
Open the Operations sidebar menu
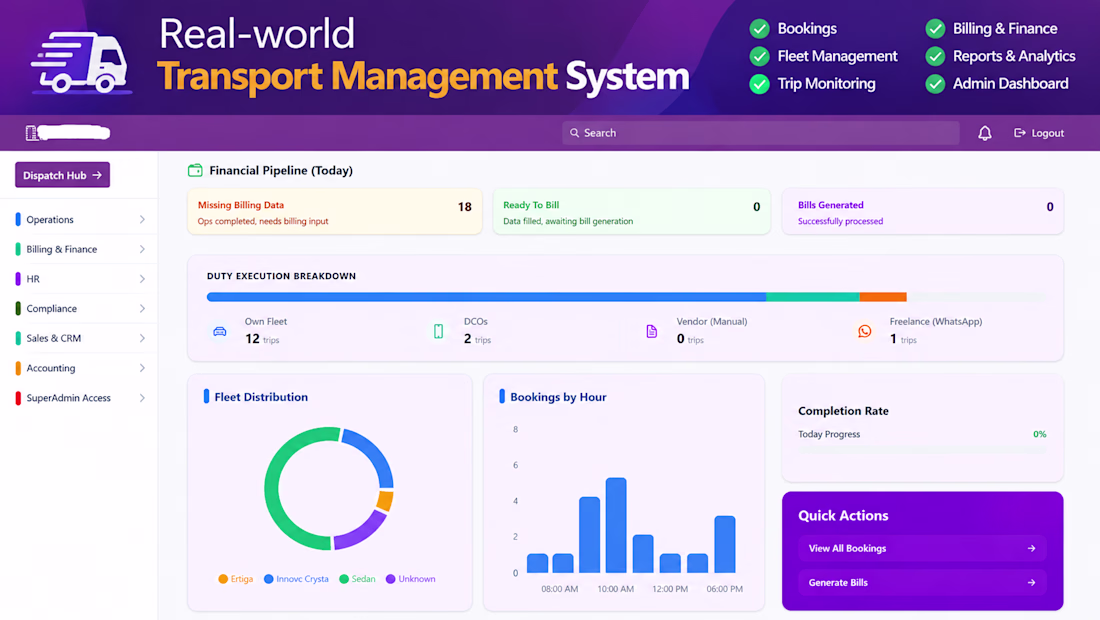pos(79,220)
